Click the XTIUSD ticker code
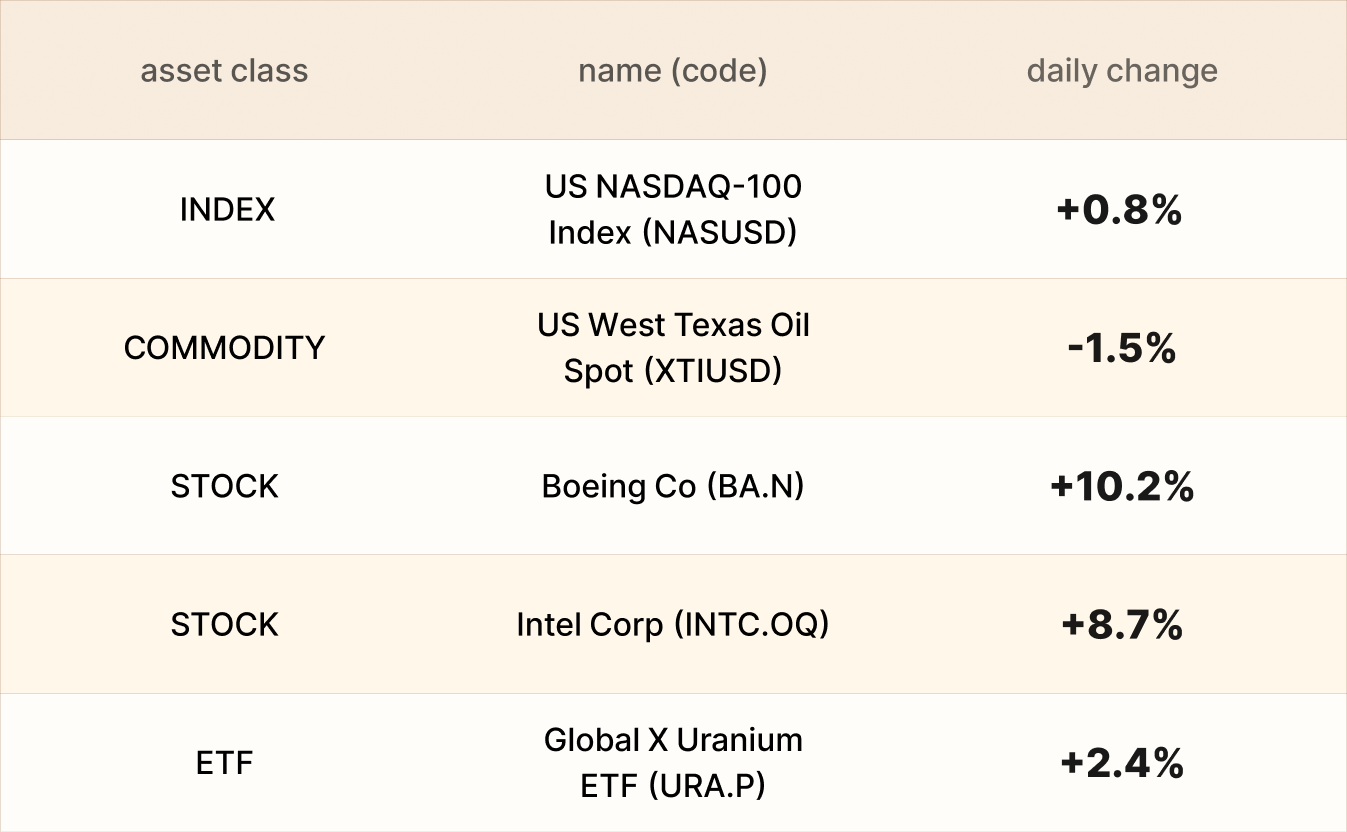 (x=713, y=371)
